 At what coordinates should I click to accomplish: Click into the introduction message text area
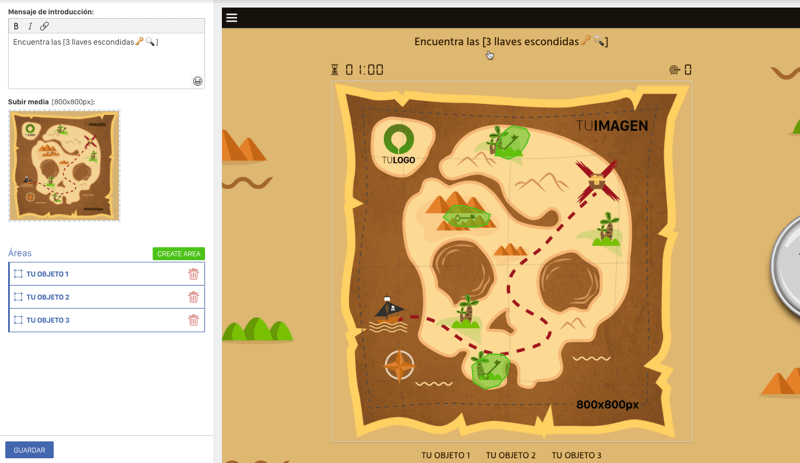point(106,61)
